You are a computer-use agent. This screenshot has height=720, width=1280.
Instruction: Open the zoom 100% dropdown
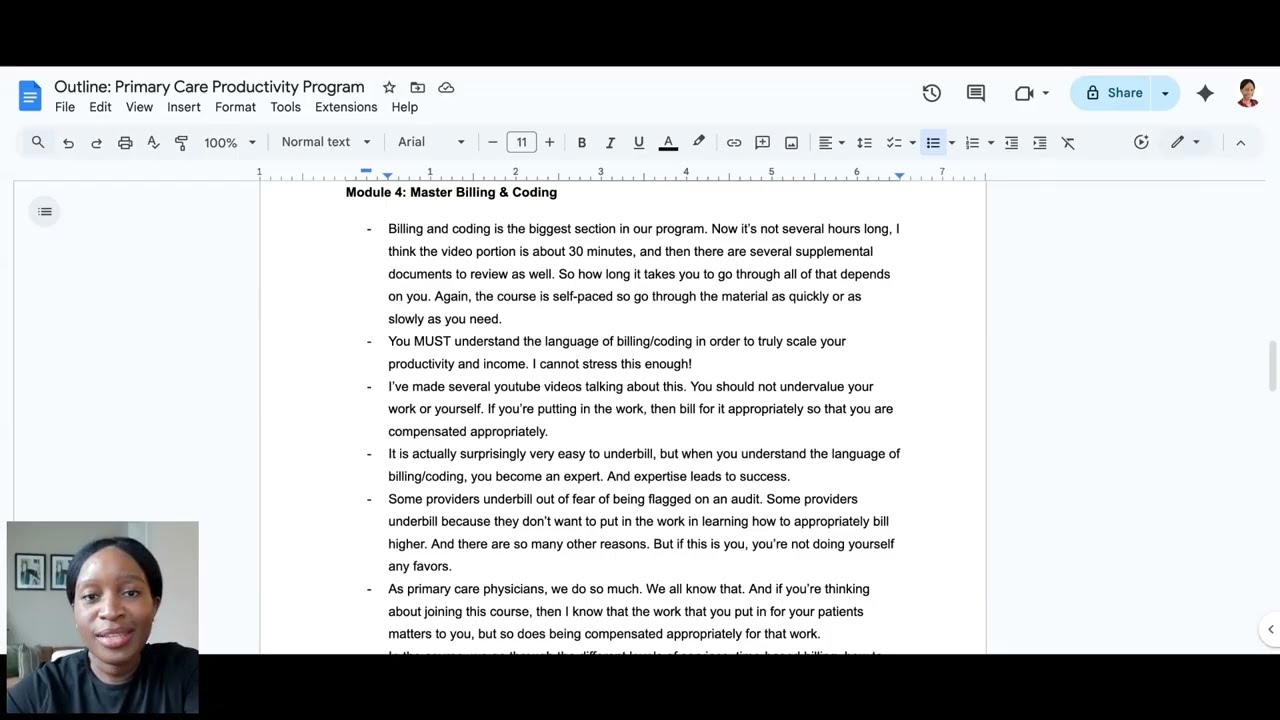[230, 142]
